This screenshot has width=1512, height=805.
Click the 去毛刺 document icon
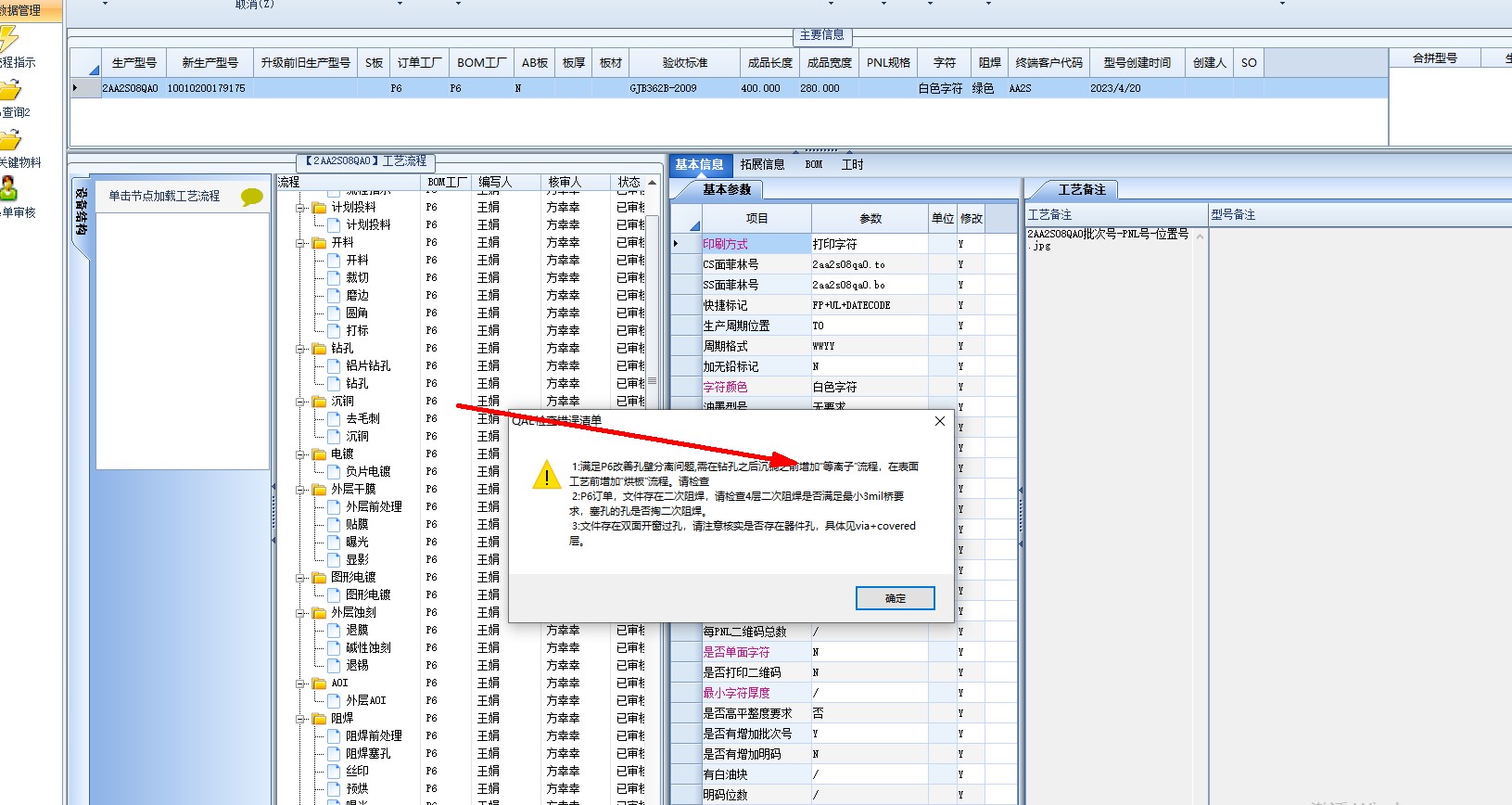tap(335, 419)
